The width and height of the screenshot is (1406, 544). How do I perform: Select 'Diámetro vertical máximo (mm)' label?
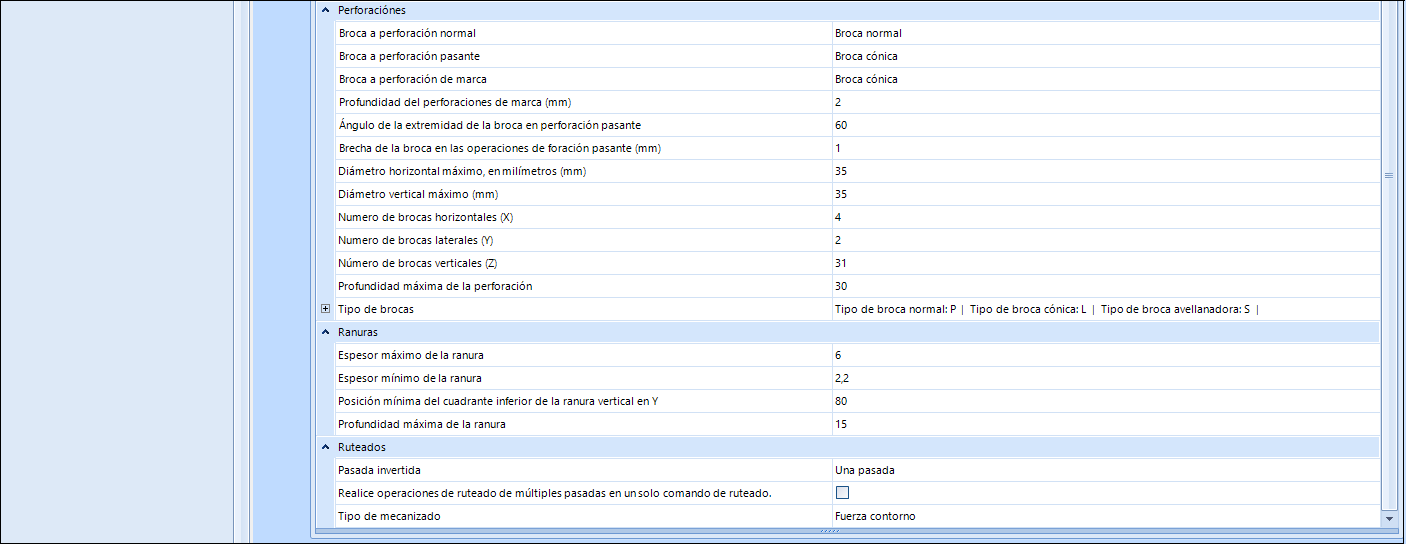coord(419,194)
